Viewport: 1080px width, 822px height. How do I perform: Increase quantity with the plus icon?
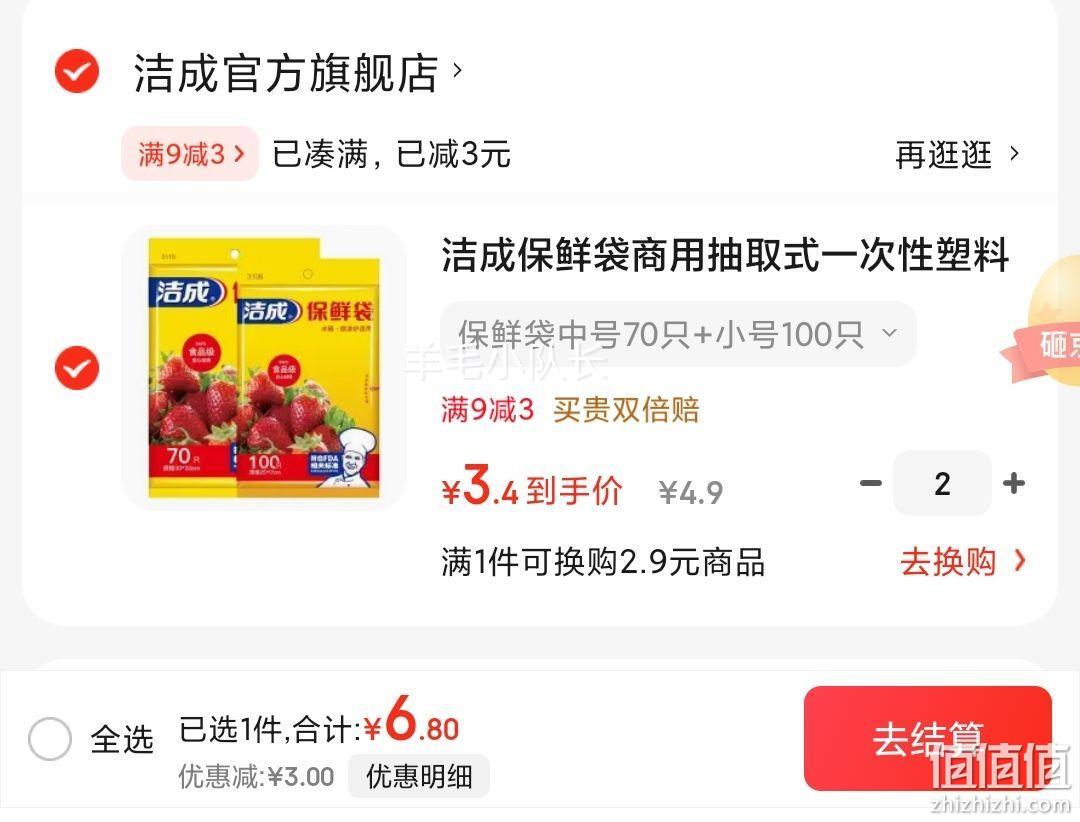(x=1014, y=483)
